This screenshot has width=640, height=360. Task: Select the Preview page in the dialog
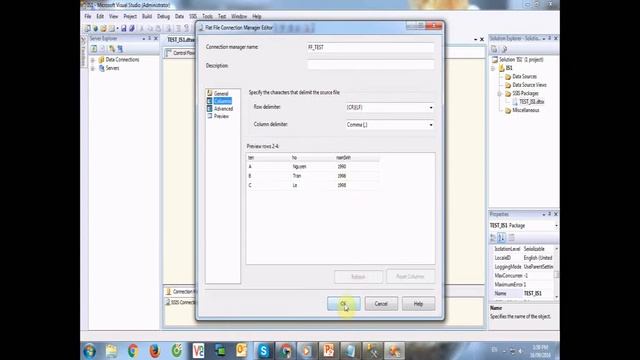click(221, 116)
